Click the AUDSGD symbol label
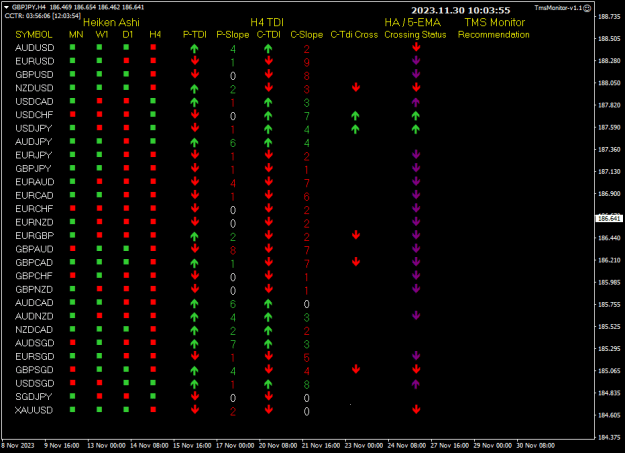This screenshot has width=625, height=453. click(x=35, y=343)
